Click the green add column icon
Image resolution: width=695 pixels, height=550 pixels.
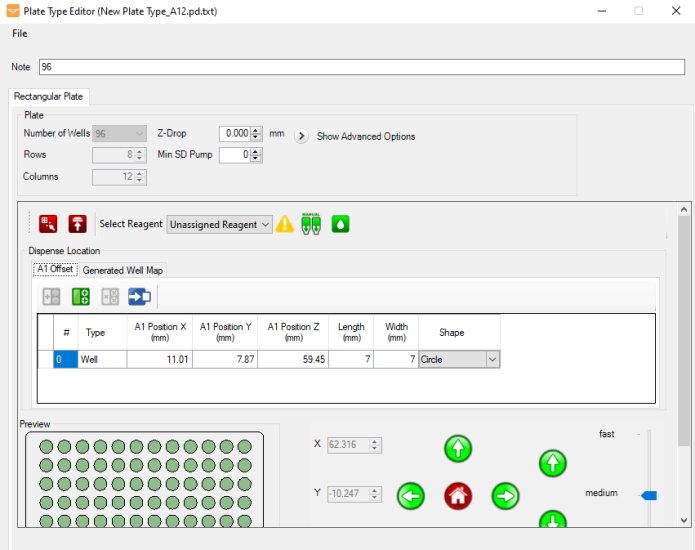(x=81, y=297)
